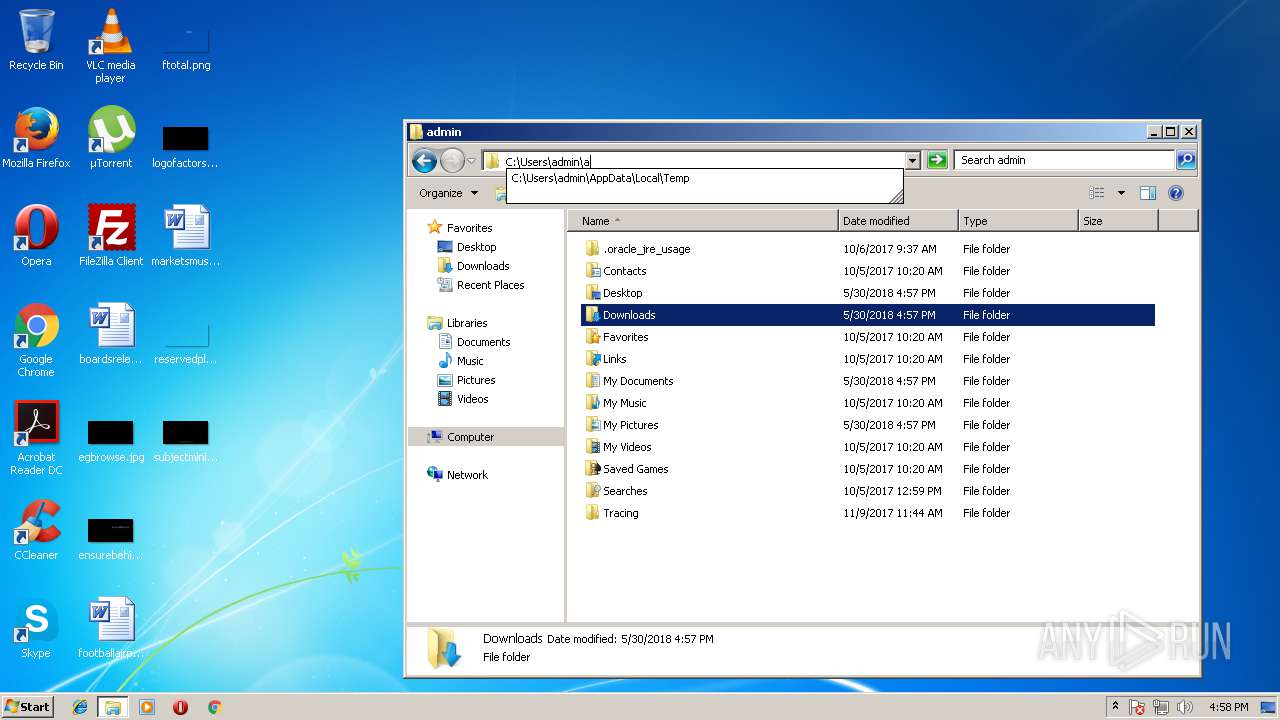Launch FileZilla Client shortcut
1280x720 pixels.
(111, 236)
